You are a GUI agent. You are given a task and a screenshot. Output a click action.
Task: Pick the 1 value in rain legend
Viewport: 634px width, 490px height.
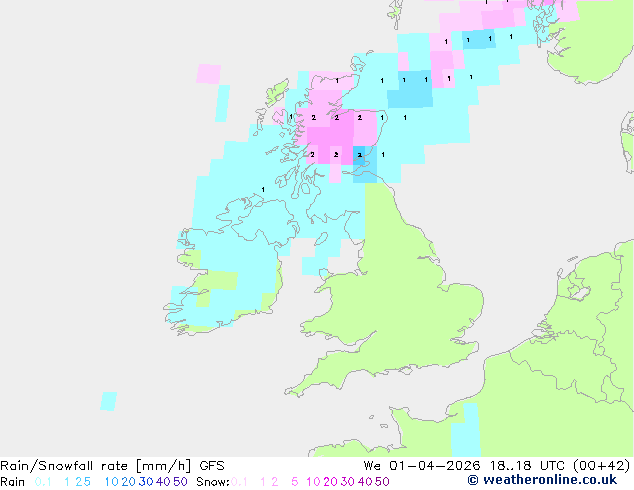tap(67, 482)
